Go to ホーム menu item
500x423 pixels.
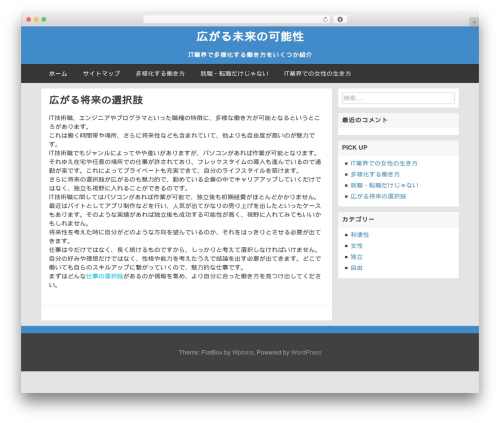click(58, 74)
